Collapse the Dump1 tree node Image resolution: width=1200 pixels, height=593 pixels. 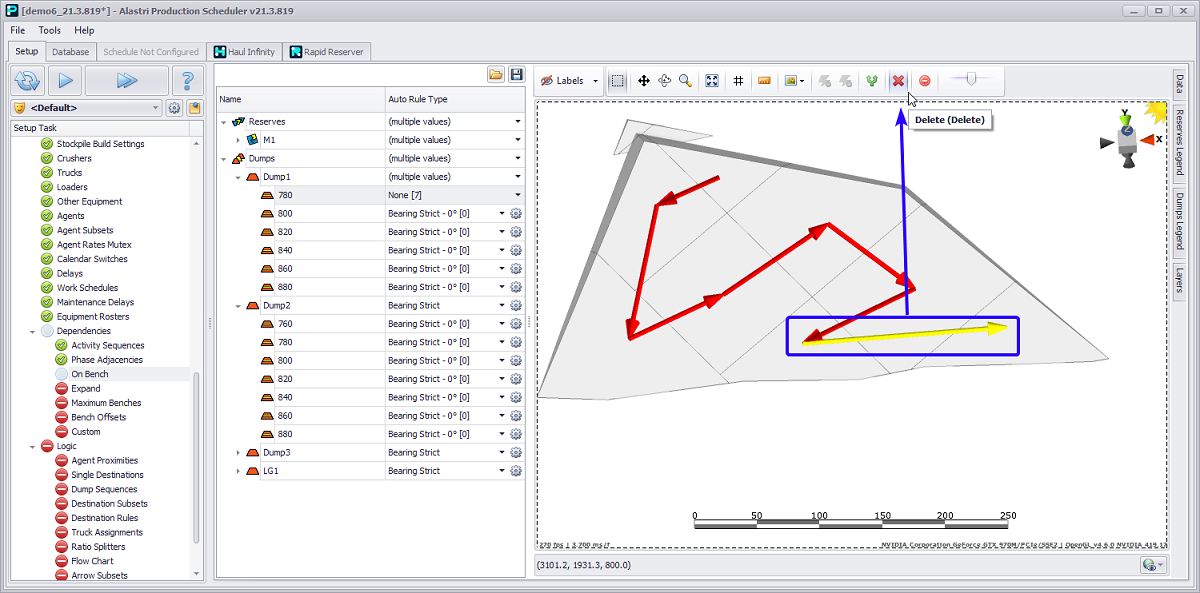[x=237, y=177]
